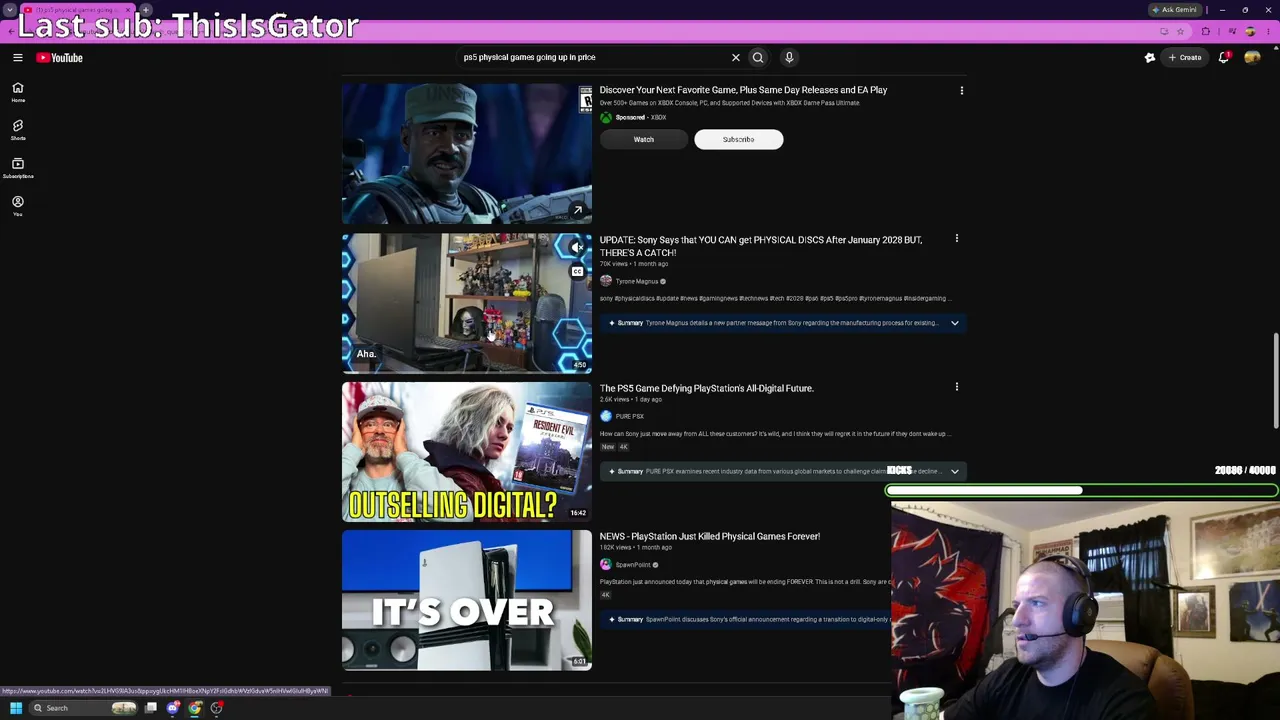This screenshot has height=720, width=1280.
Task: Open more options for the Sony update video
Action: click(x=956, y=239)
